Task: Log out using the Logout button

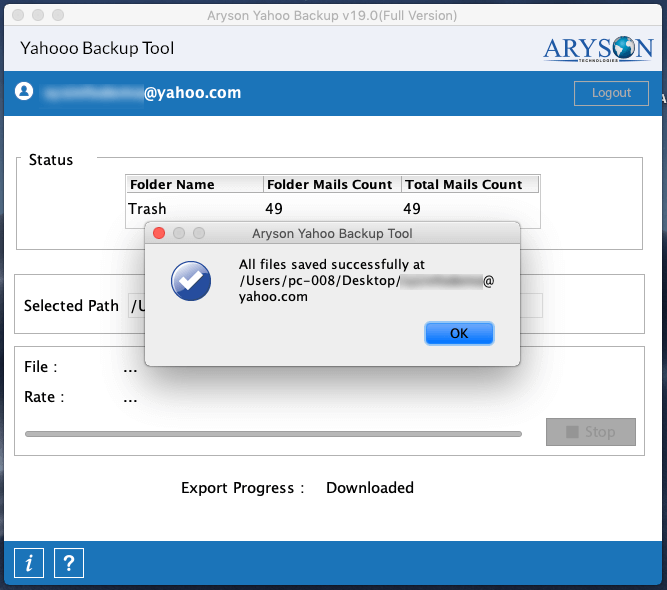Action: click(x=611, y=93)
